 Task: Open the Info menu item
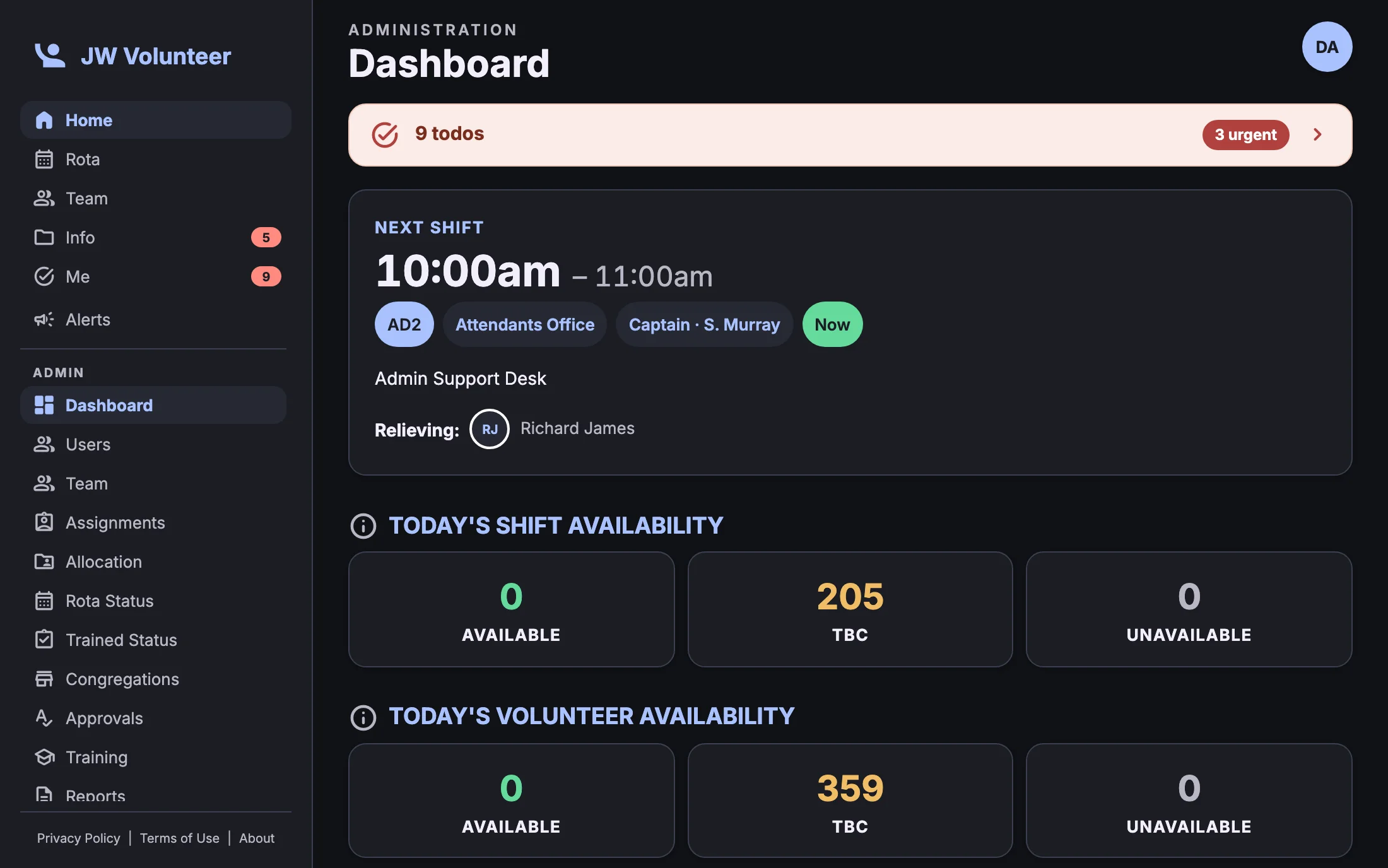tap(156, 237)
